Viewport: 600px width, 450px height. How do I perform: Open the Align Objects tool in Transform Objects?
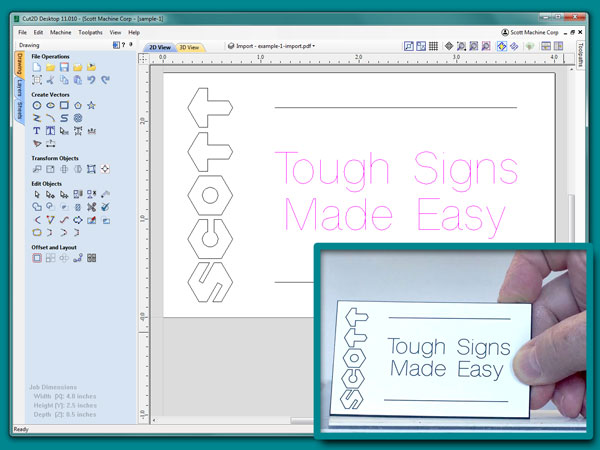[105, 169]
